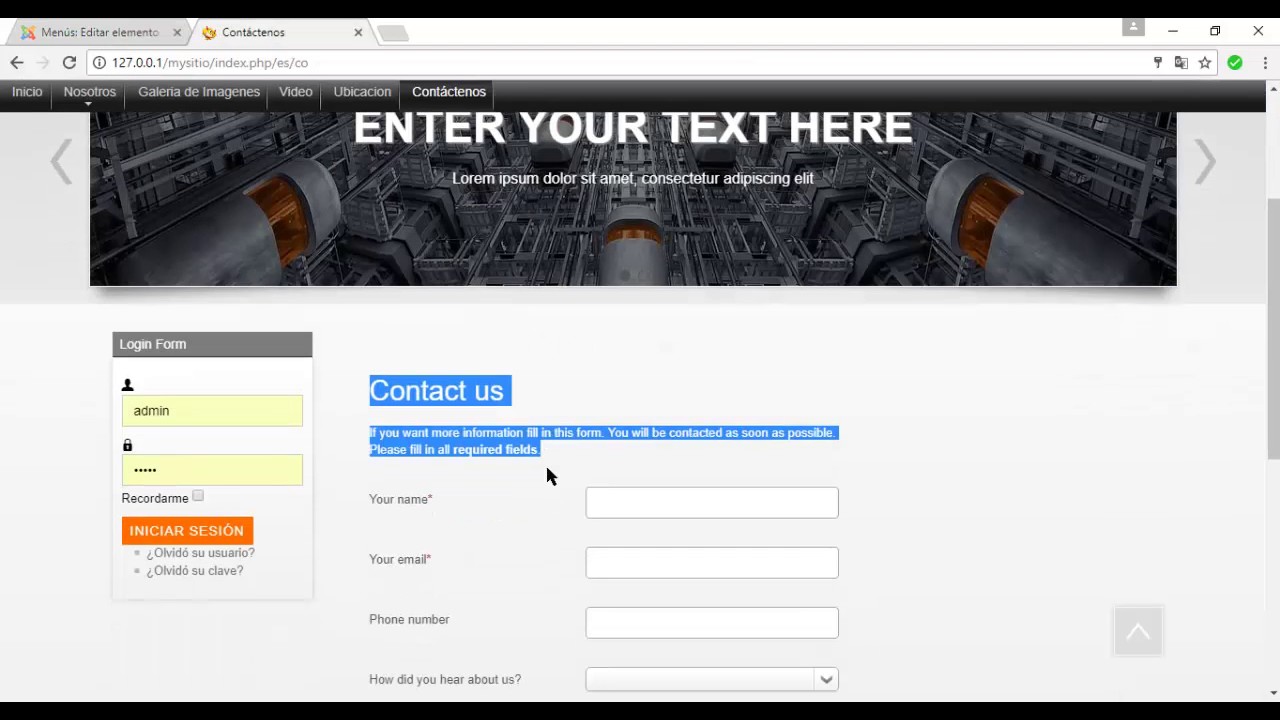The width and height of the screenshot is (1280, 720).
Task: Click the 'How did you hear about us?' label
Action: (445, 679)
